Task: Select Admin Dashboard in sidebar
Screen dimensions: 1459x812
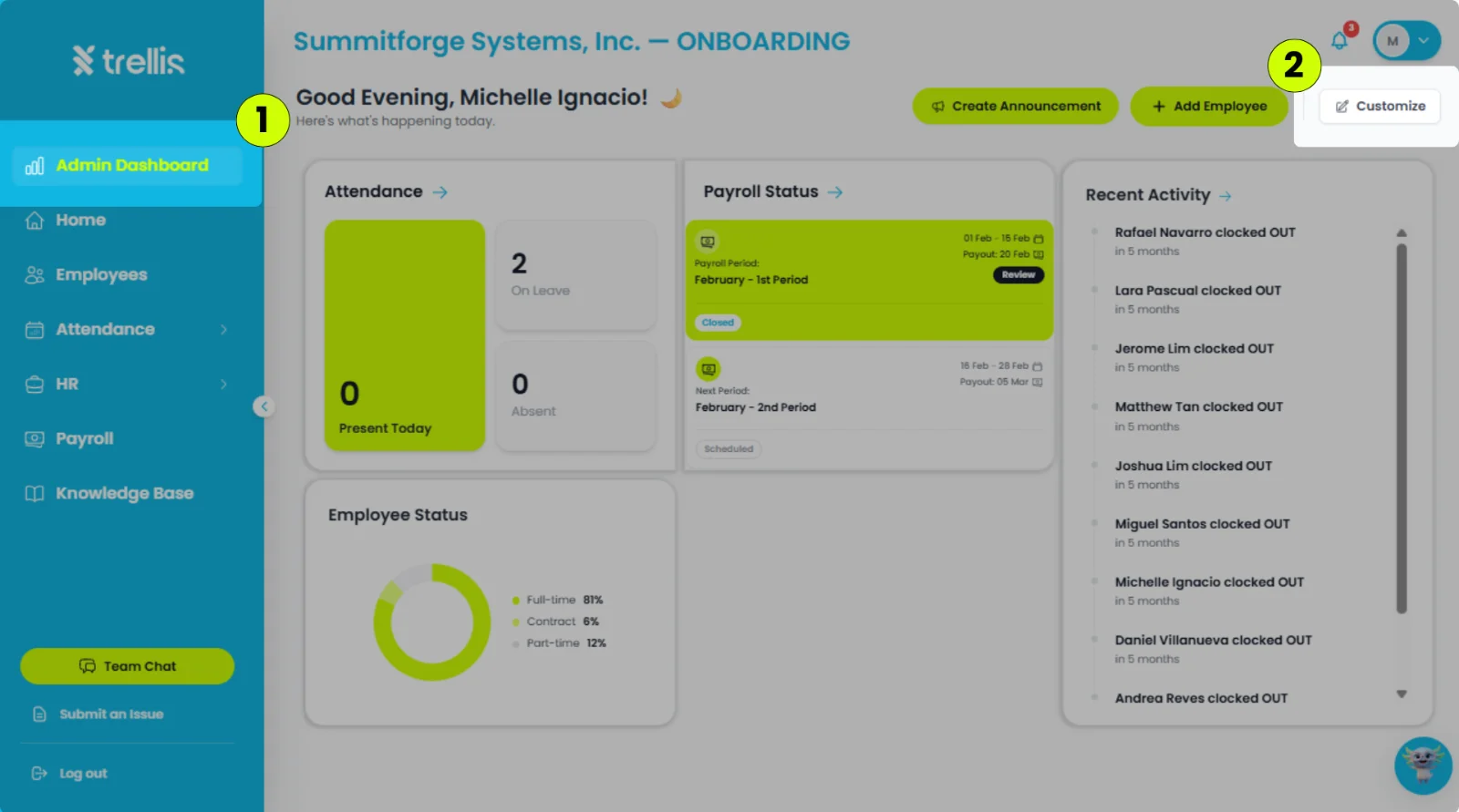Action: tap(128, 165)
